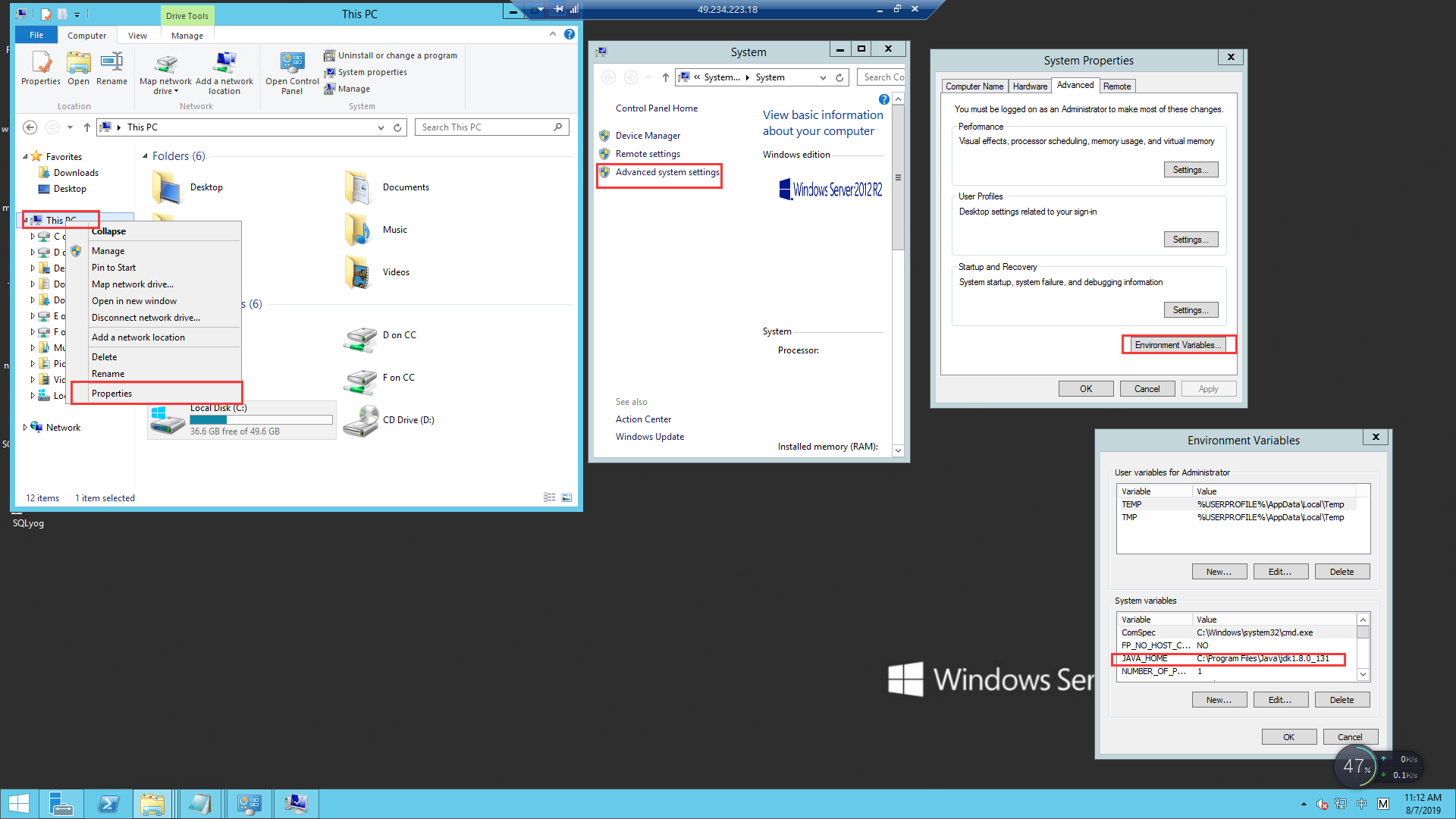Expand the Network tree node

25,428
